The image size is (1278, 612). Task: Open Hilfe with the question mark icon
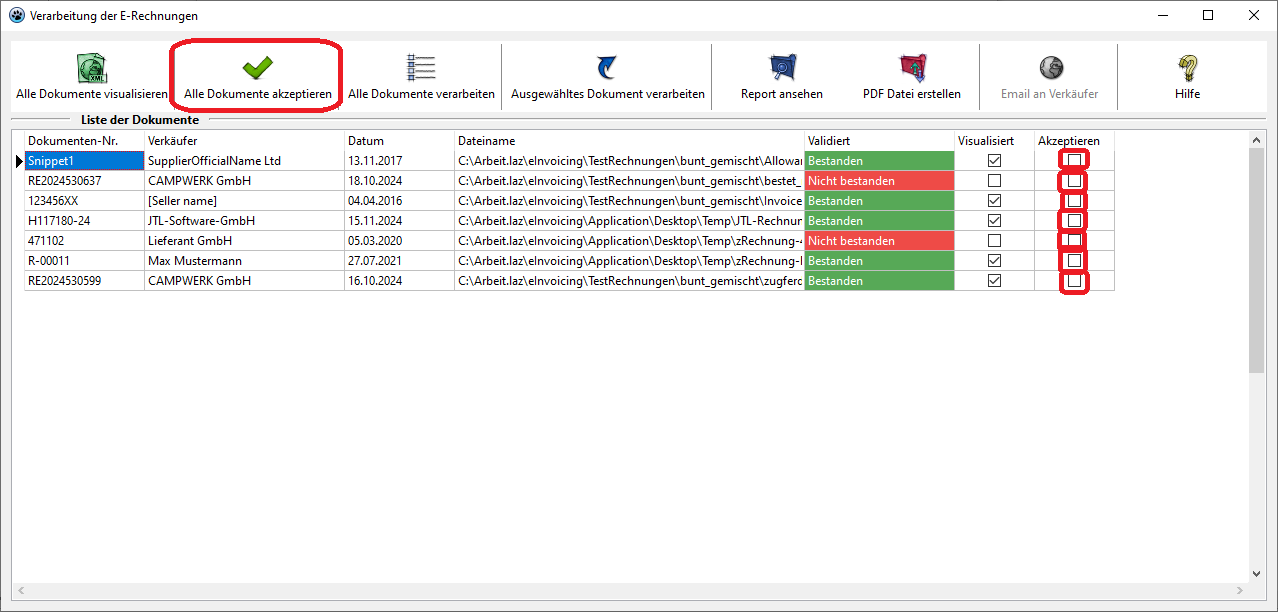click(1187, 68)
